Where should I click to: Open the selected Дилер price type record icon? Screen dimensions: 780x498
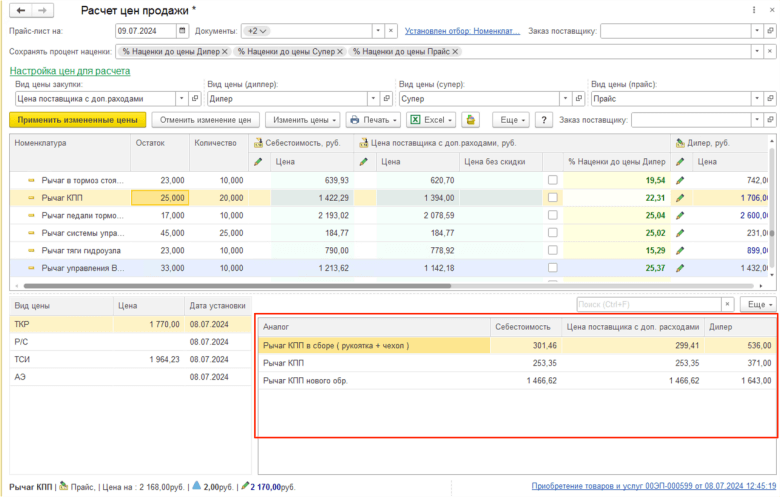[386, 99]
